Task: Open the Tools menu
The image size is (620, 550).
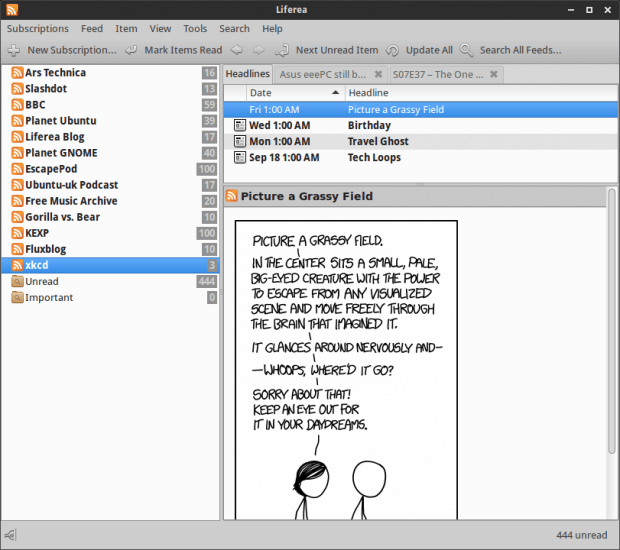Action: [195, 29]
